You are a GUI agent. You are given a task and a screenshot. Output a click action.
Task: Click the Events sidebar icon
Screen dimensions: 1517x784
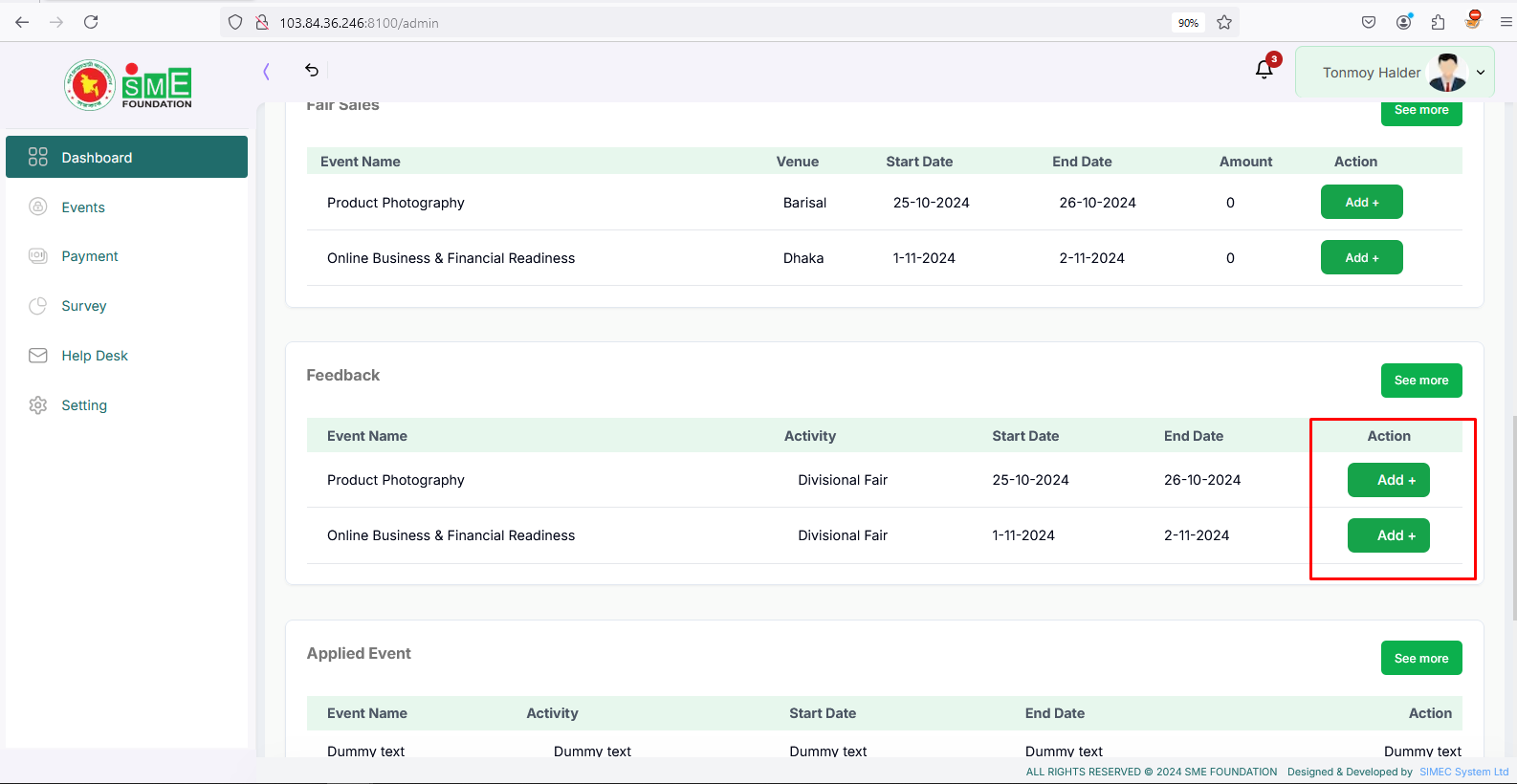(38, 207)
